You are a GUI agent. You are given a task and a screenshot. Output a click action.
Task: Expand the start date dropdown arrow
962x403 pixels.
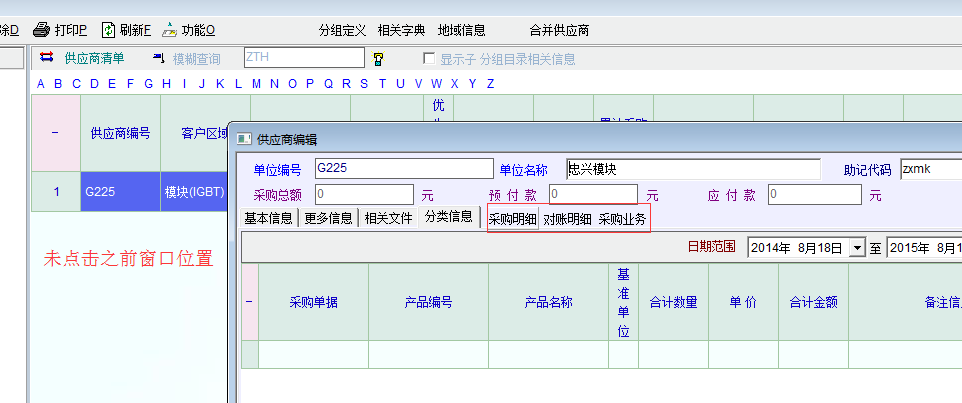856,247
